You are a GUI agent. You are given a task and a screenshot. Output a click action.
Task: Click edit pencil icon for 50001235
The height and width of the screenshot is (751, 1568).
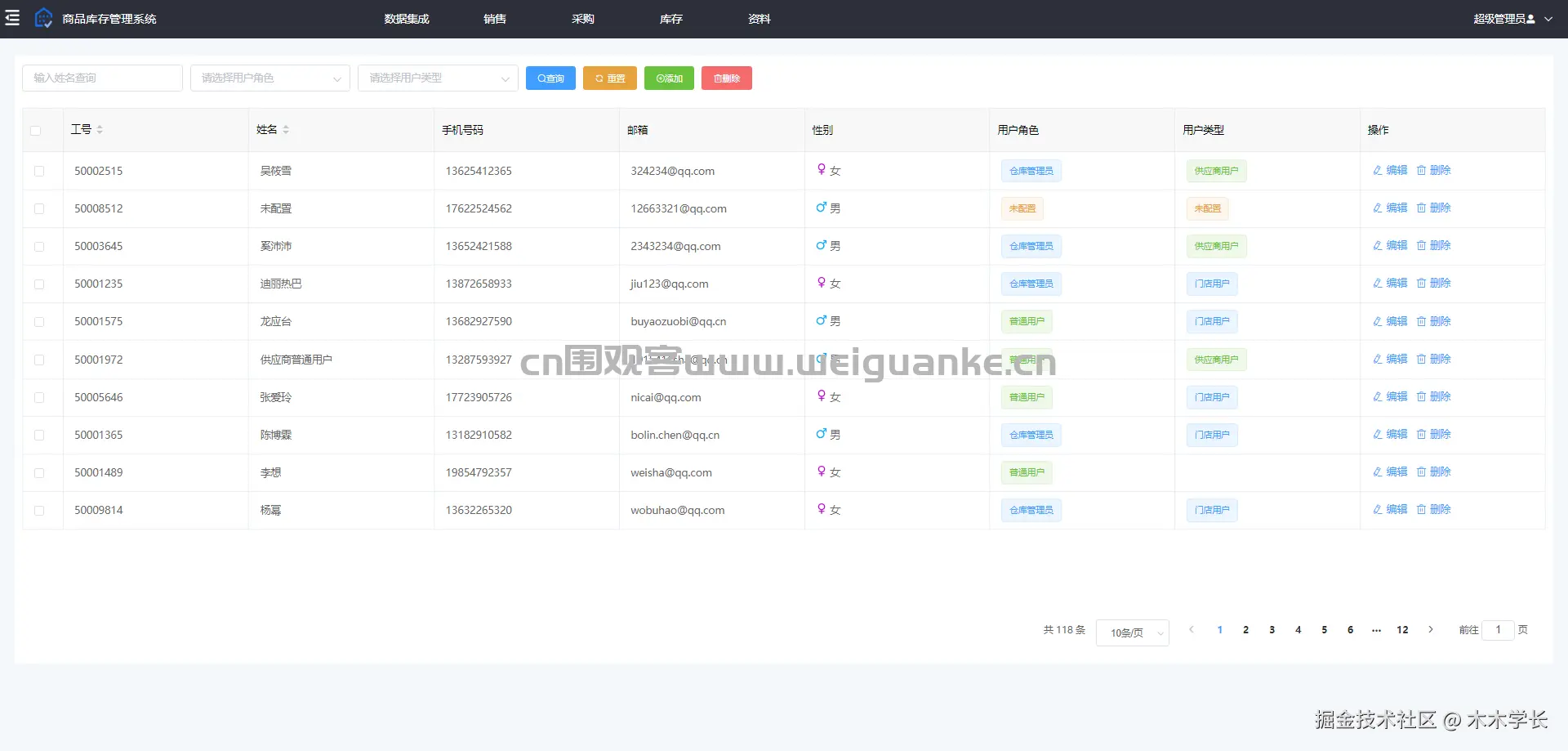[x=1378, y=283]
